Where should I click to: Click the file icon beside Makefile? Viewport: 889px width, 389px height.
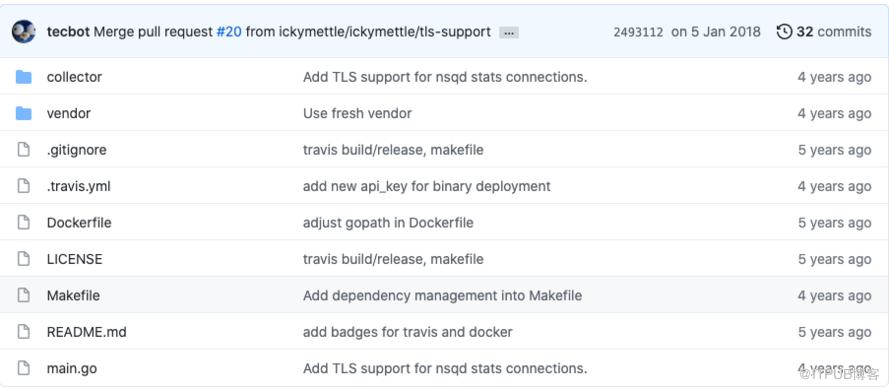click(23, 295)
